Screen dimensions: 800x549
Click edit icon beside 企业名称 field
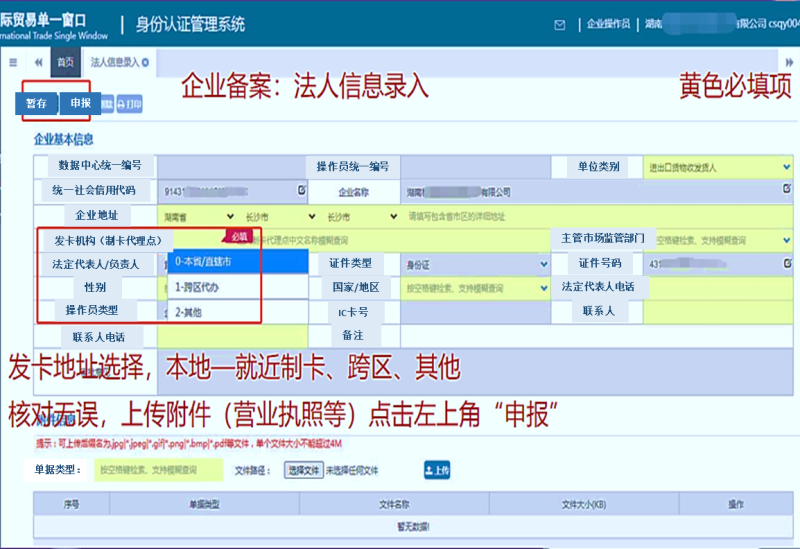(788, 190)
